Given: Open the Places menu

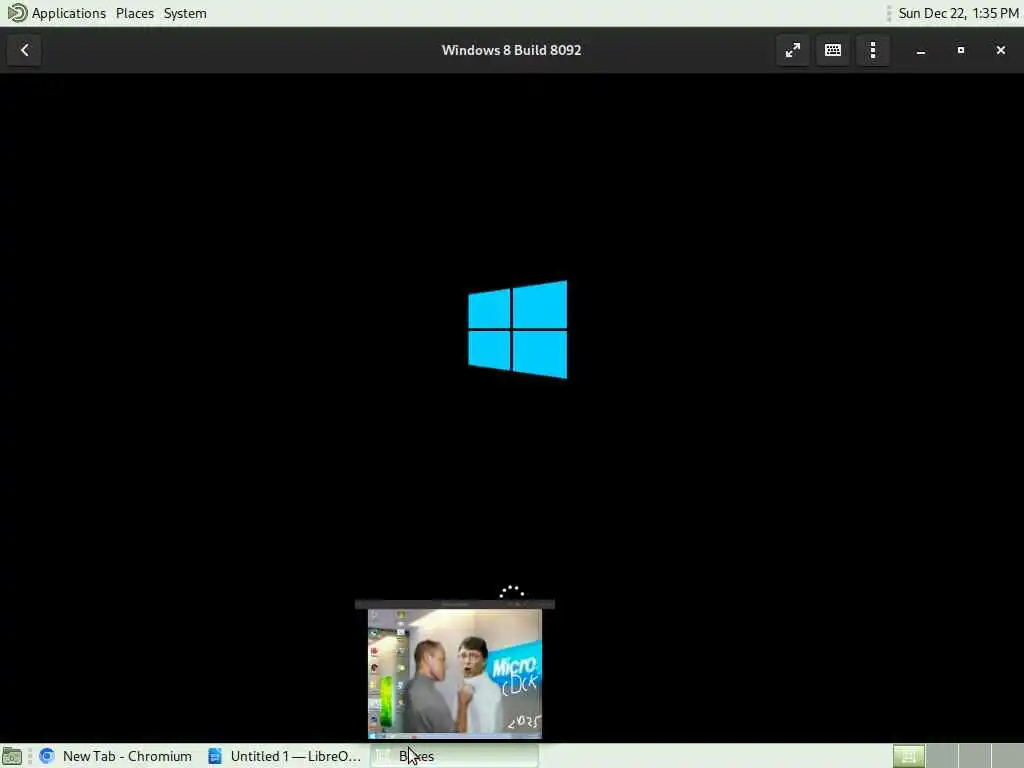Looking at the screenshot, I should (x=135, y=13).
